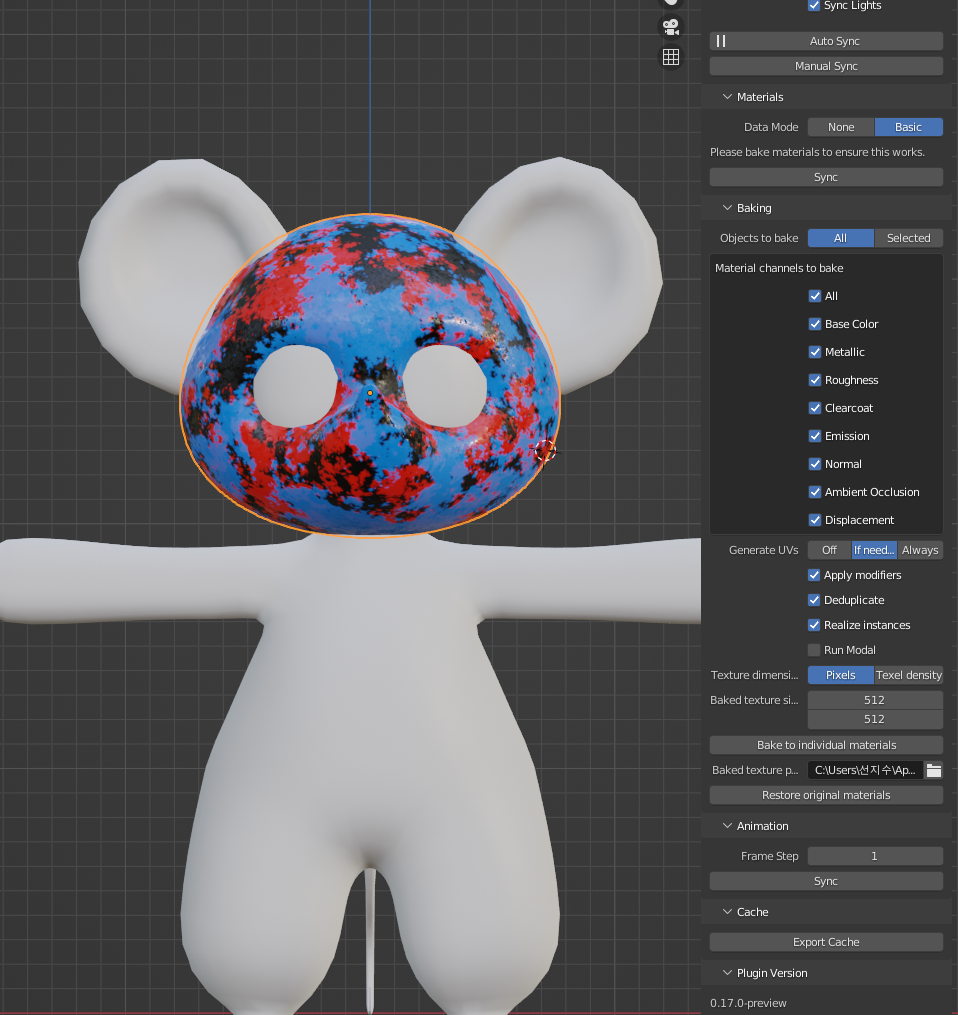Viewport: 958px width, 1015px height.
Task: Sync materials with the Materials Sync button
Action: (826, 177)
